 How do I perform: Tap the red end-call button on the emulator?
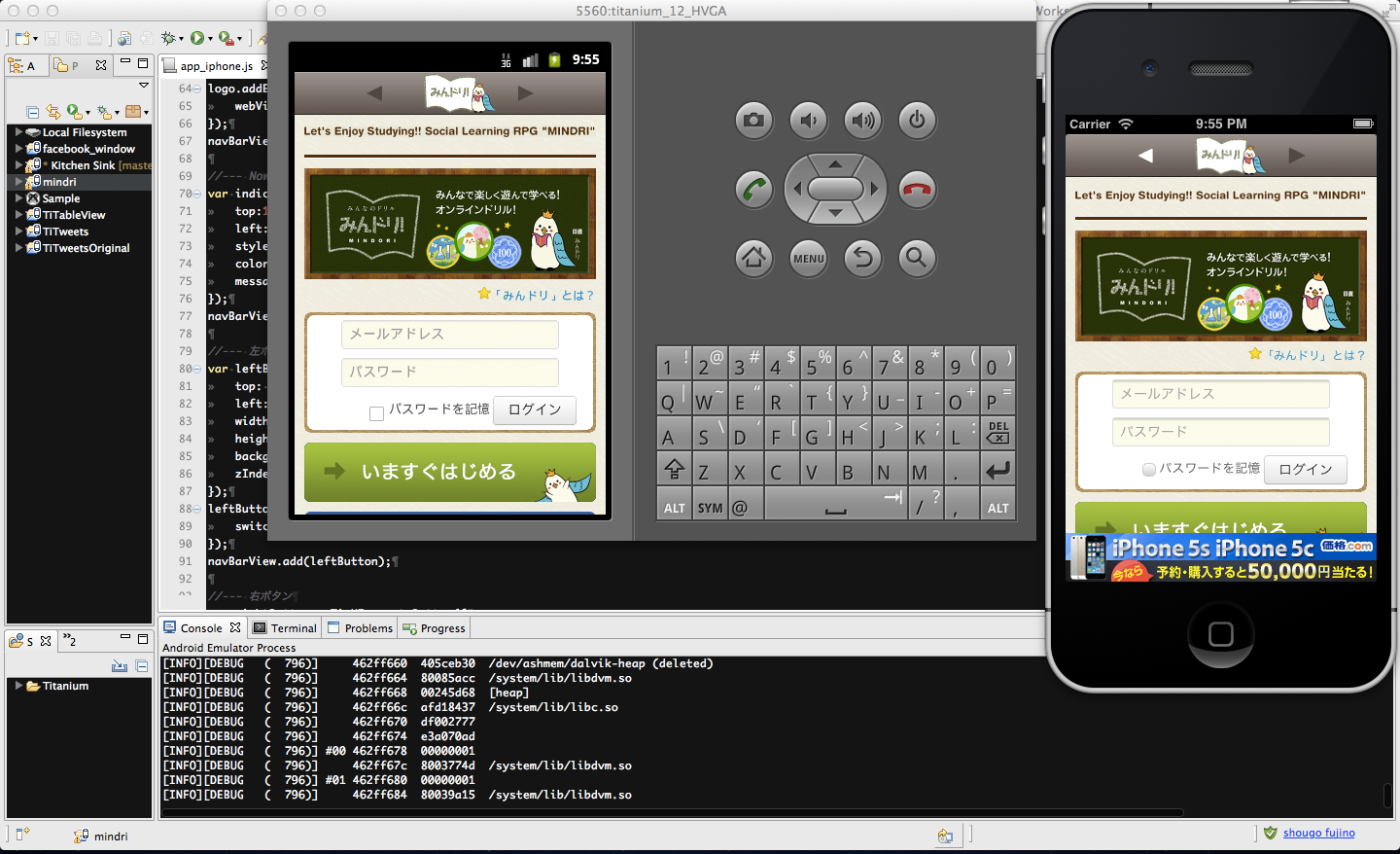[917, 189]
